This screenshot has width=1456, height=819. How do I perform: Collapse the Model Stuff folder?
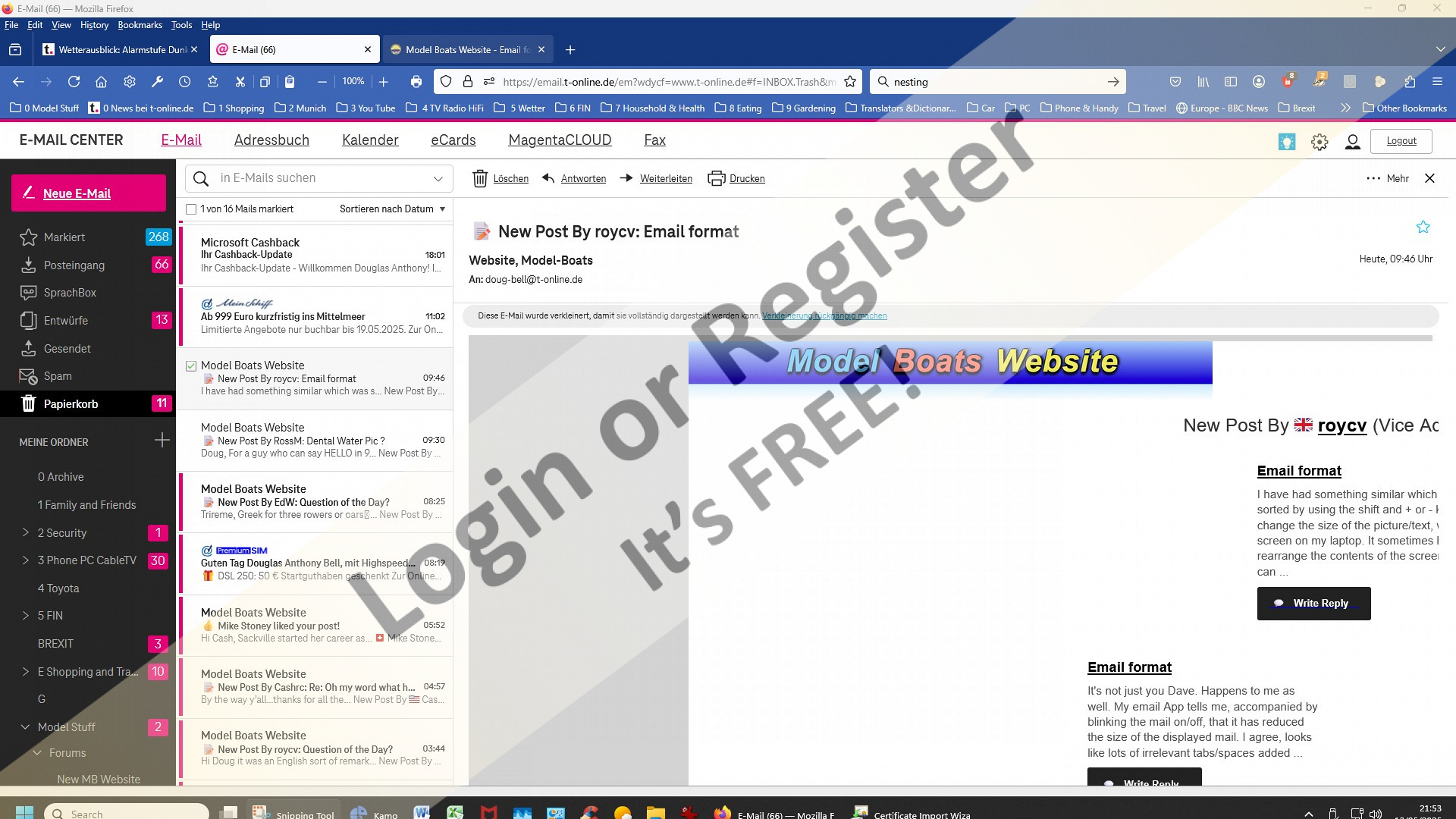[25, 727]
